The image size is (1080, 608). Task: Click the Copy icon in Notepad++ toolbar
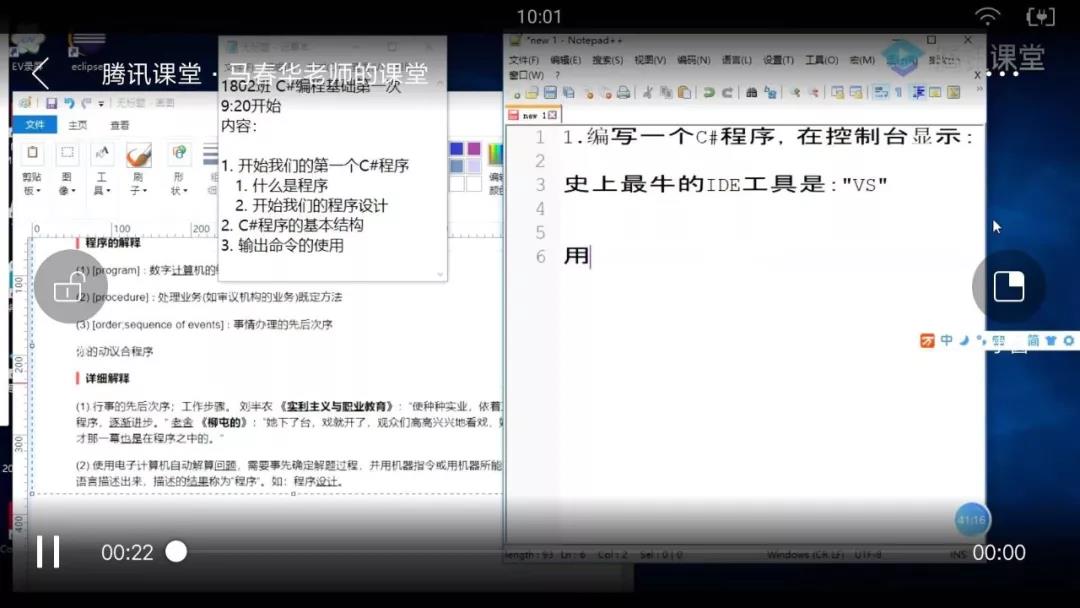click(666, 93)
